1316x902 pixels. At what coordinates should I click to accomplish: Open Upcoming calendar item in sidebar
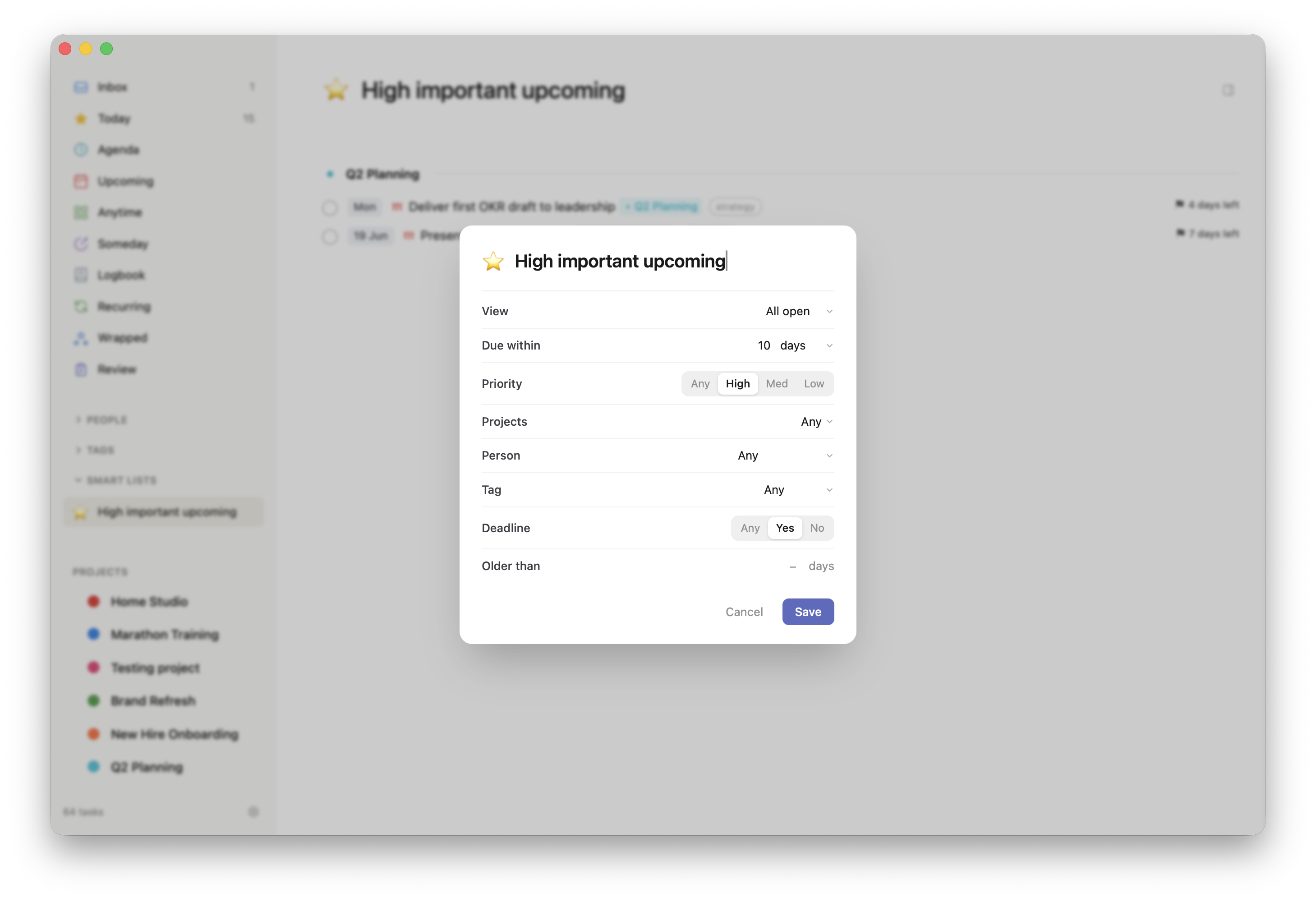(164, 181)
